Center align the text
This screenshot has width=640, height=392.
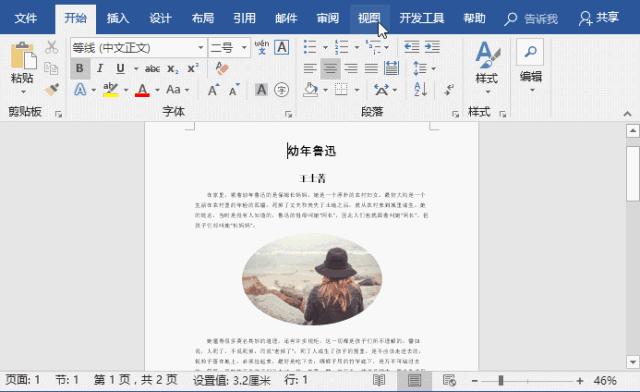click(x=330, y=69)
